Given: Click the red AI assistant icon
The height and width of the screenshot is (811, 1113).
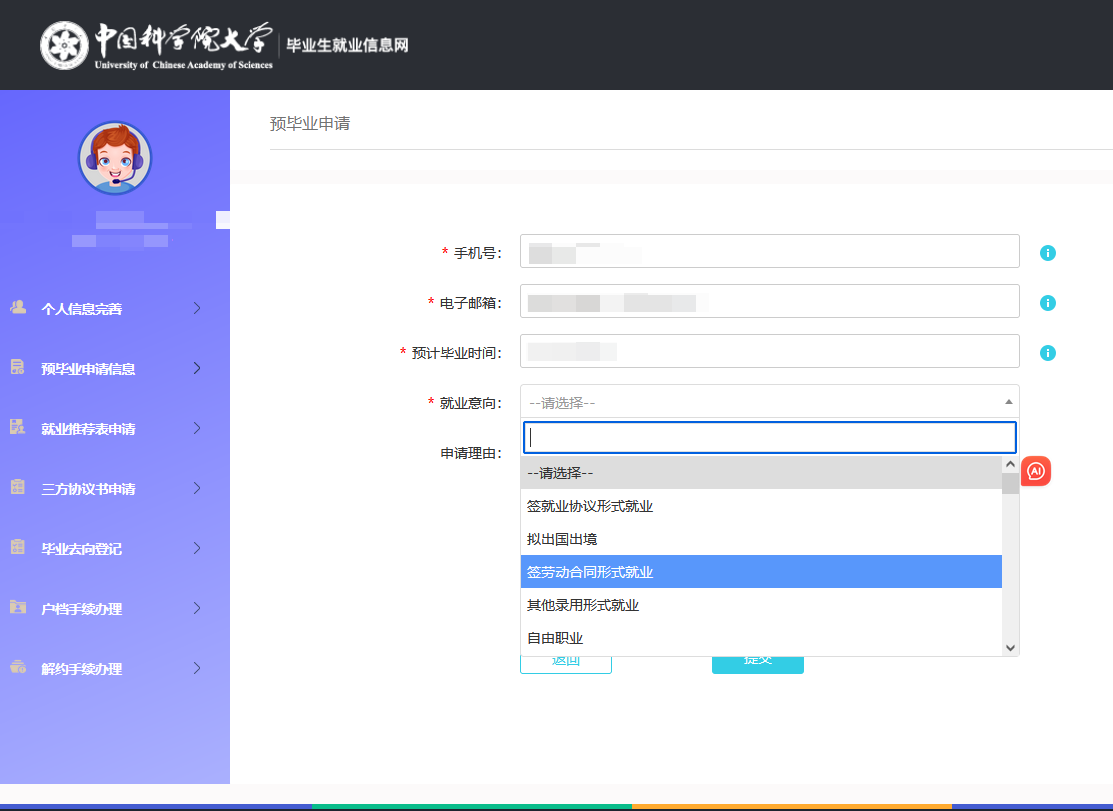Looking at the screenshot, I should click(x=1036, y=471).
